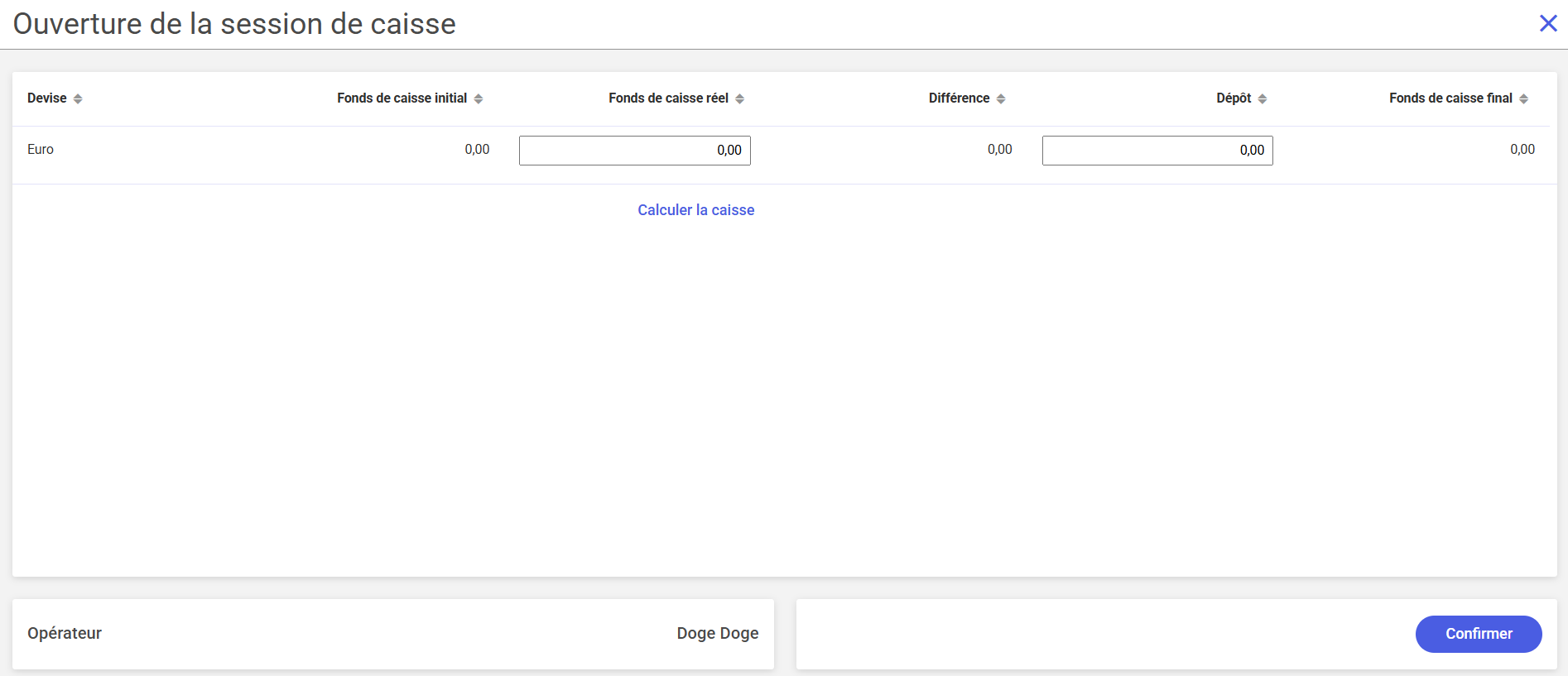Click sort arrows beside Fonds de caisse initial
Screen dimensions: 1568x676
coord(479,98)
